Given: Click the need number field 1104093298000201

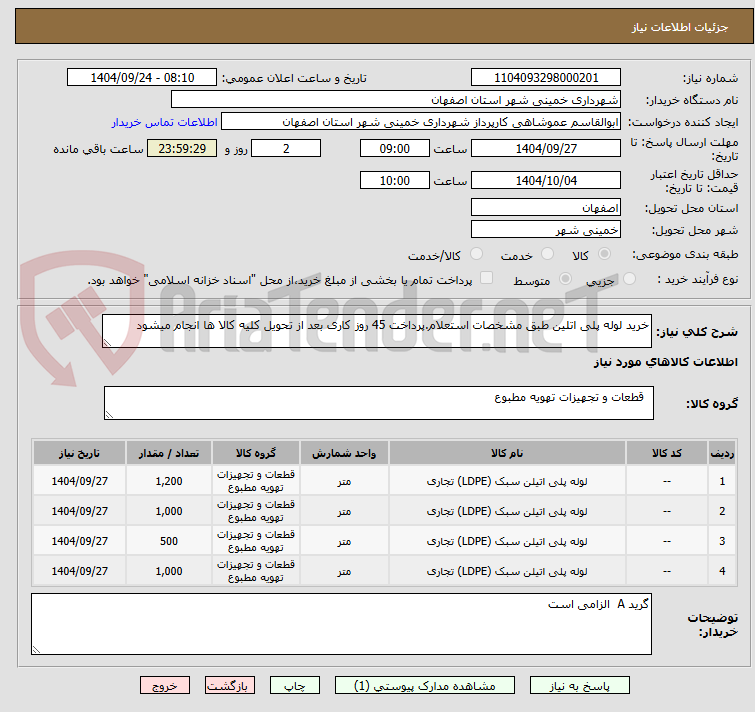Looking at the screenshot, I should point(546,78).
